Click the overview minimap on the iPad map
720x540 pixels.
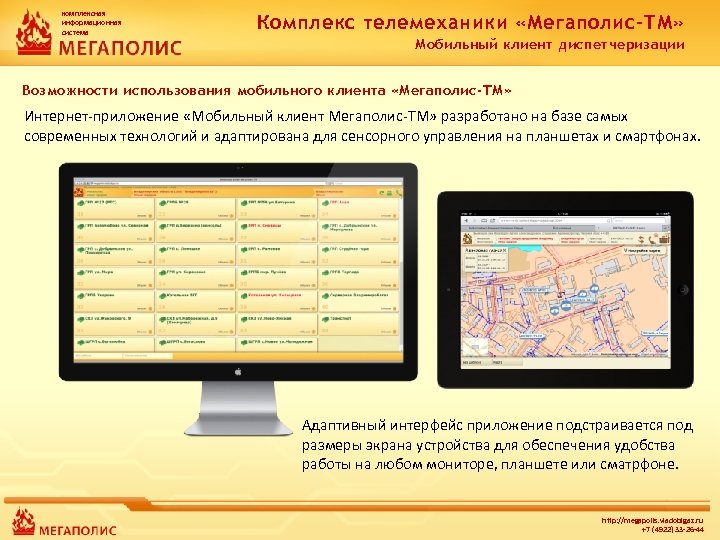[x=475, y=346]
